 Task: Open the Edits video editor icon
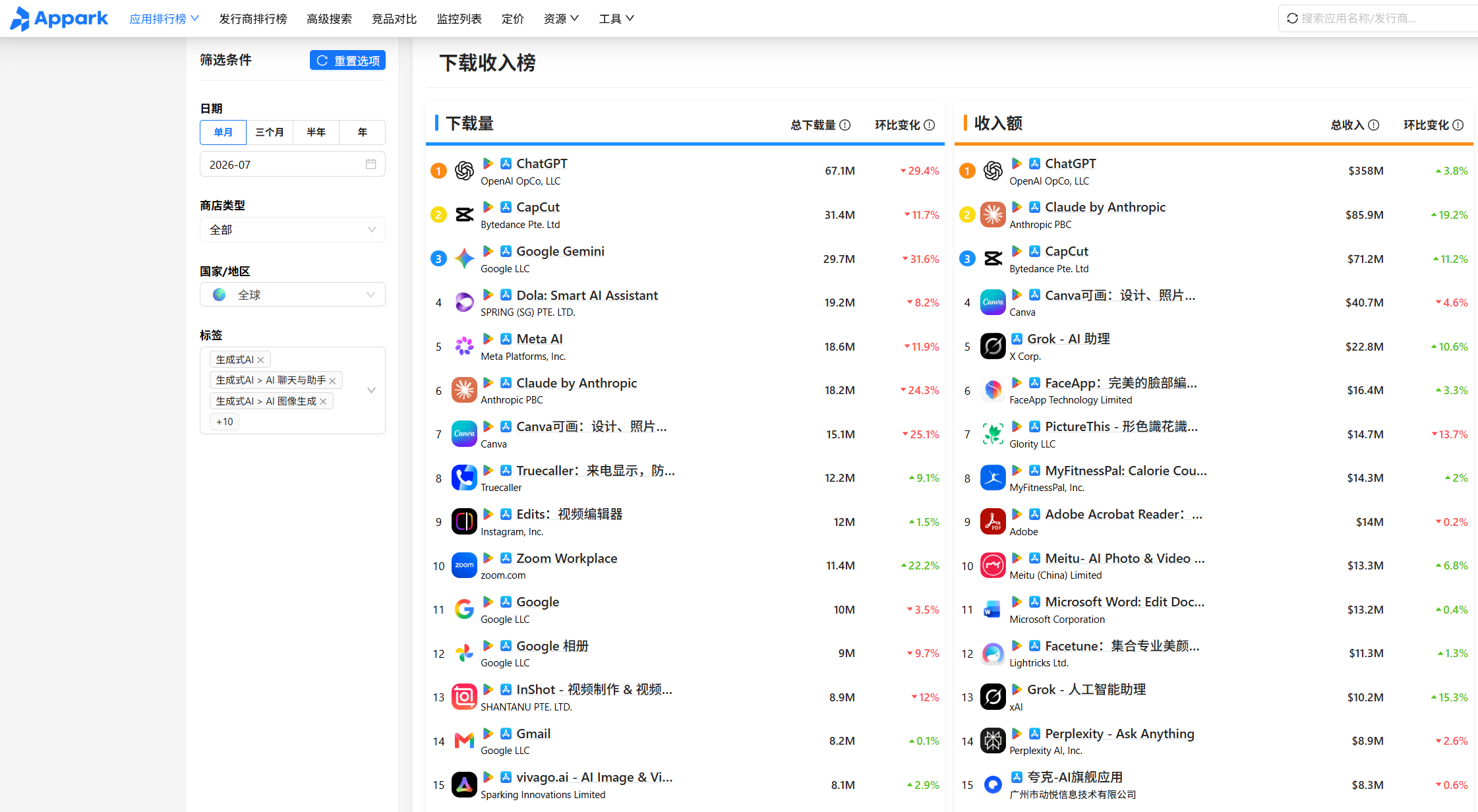tap(464, 522)
